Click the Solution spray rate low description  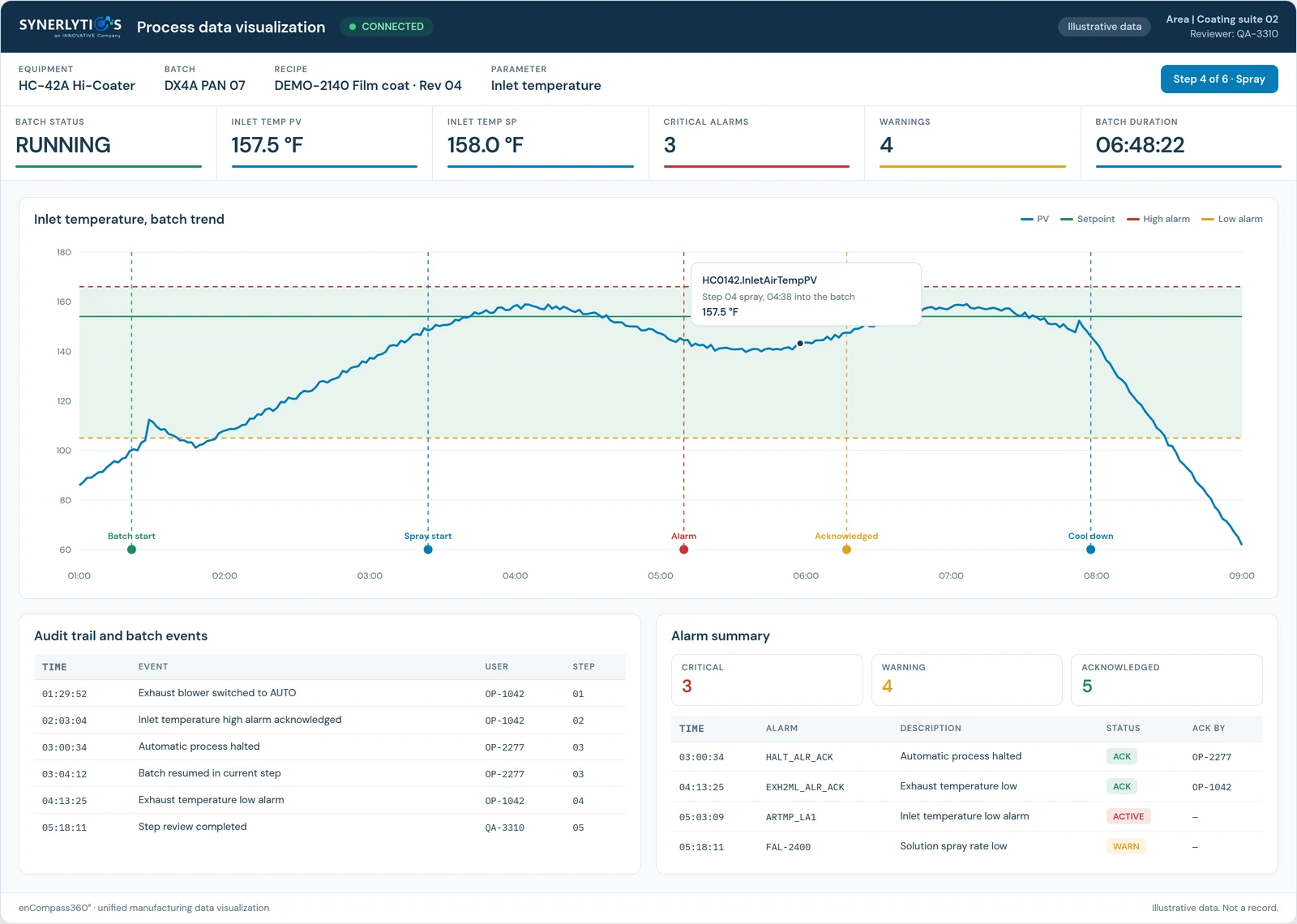click(953, 846)
